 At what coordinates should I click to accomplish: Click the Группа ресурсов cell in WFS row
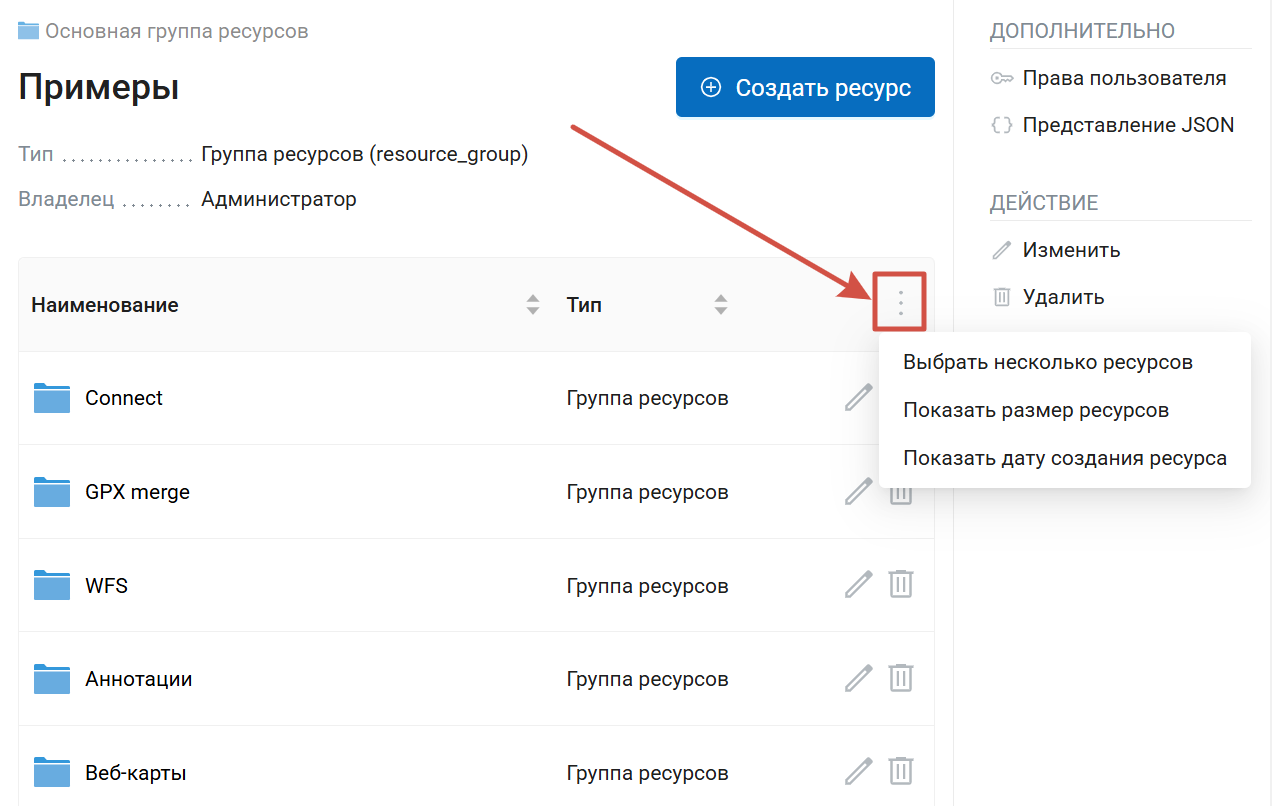pos(647,585)
